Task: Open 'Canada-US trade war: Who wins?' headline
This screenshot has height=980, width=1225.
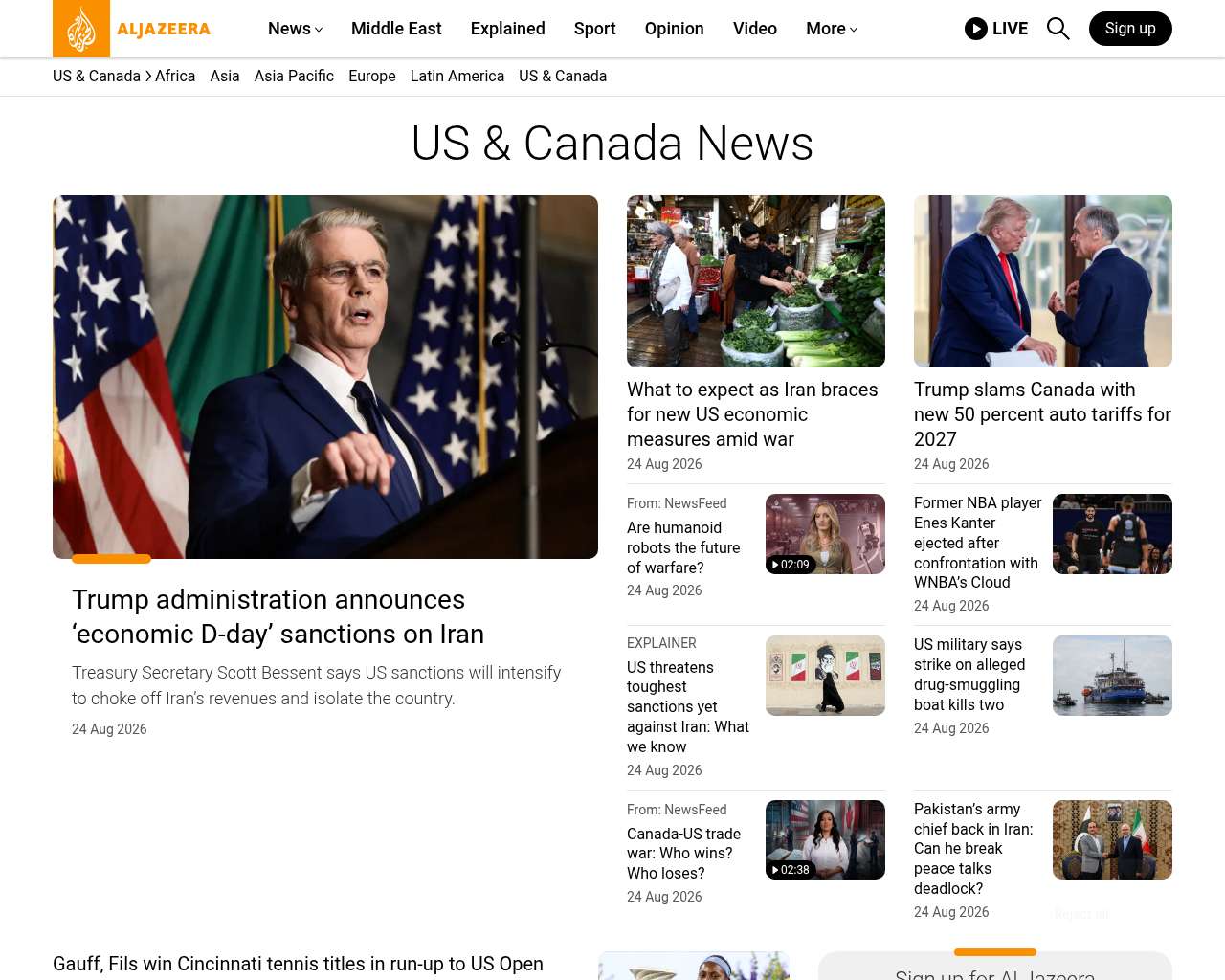Action: pos(683,854)
